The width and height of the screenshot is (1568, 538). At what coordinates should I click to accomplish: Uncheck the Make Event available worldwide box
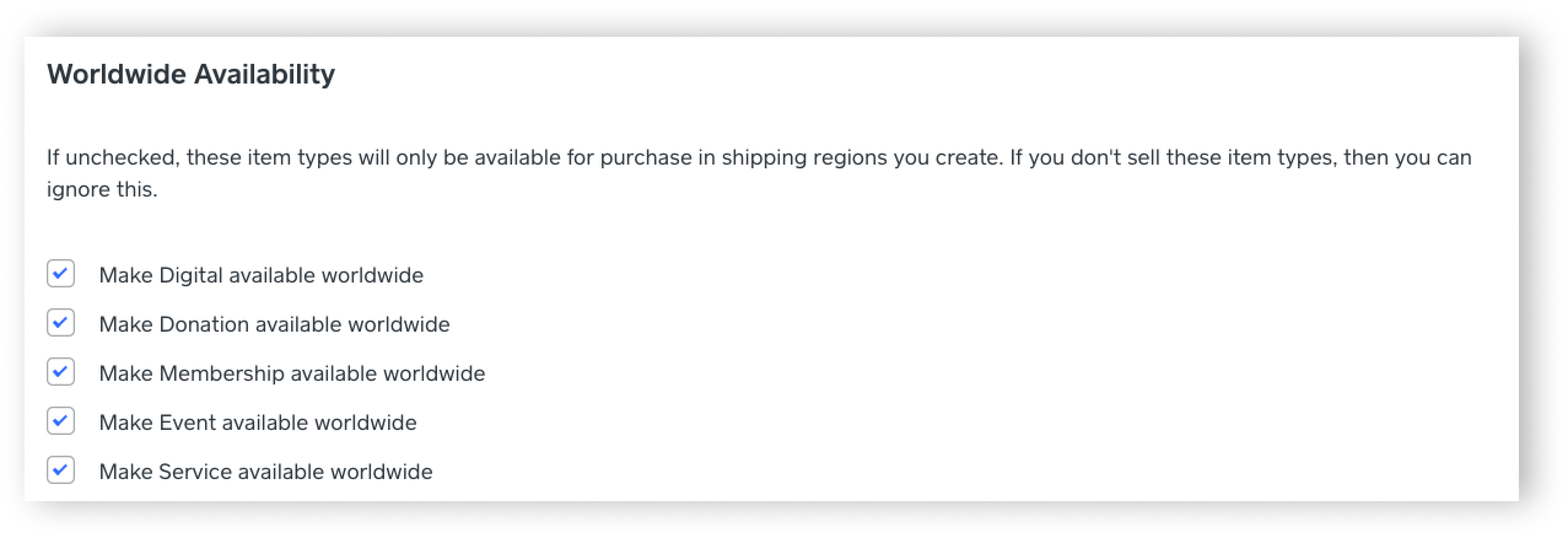pyautogui.click(x=60, y=421)
